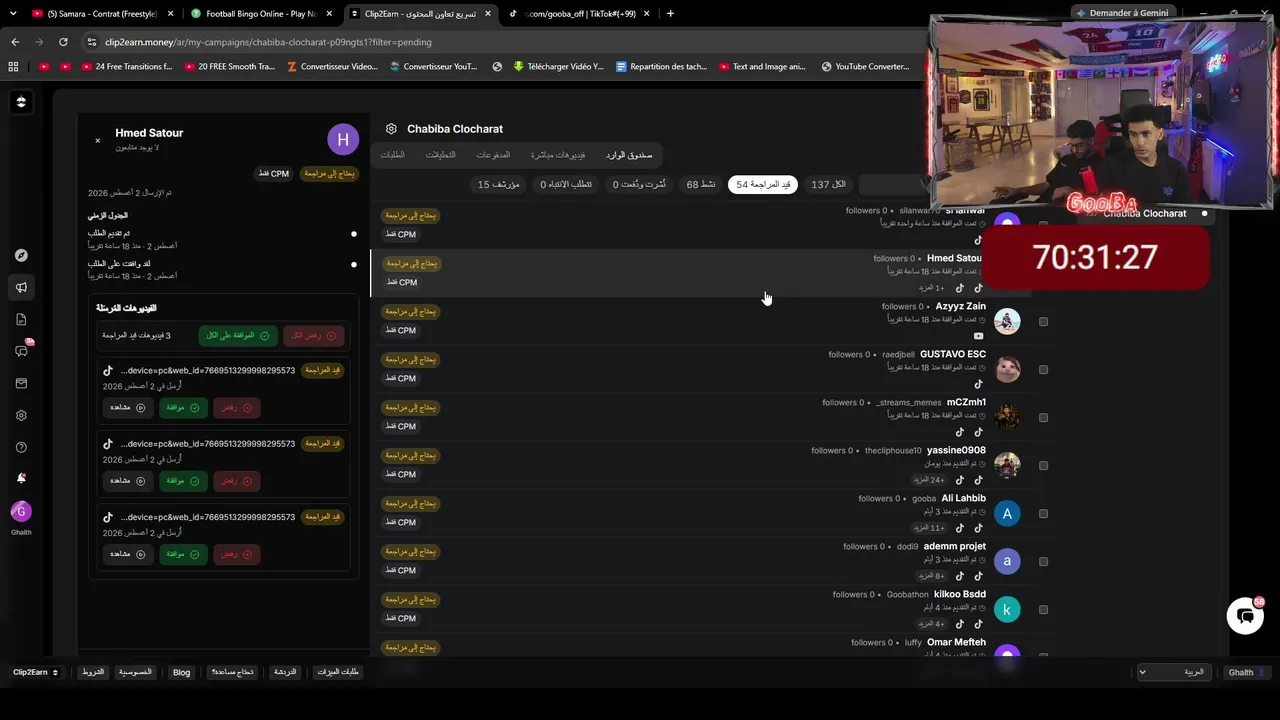Screen dimensions: 1280x720
Task: Click the Ali Lahbib avatar
Action: click(x=1007, y=514)
